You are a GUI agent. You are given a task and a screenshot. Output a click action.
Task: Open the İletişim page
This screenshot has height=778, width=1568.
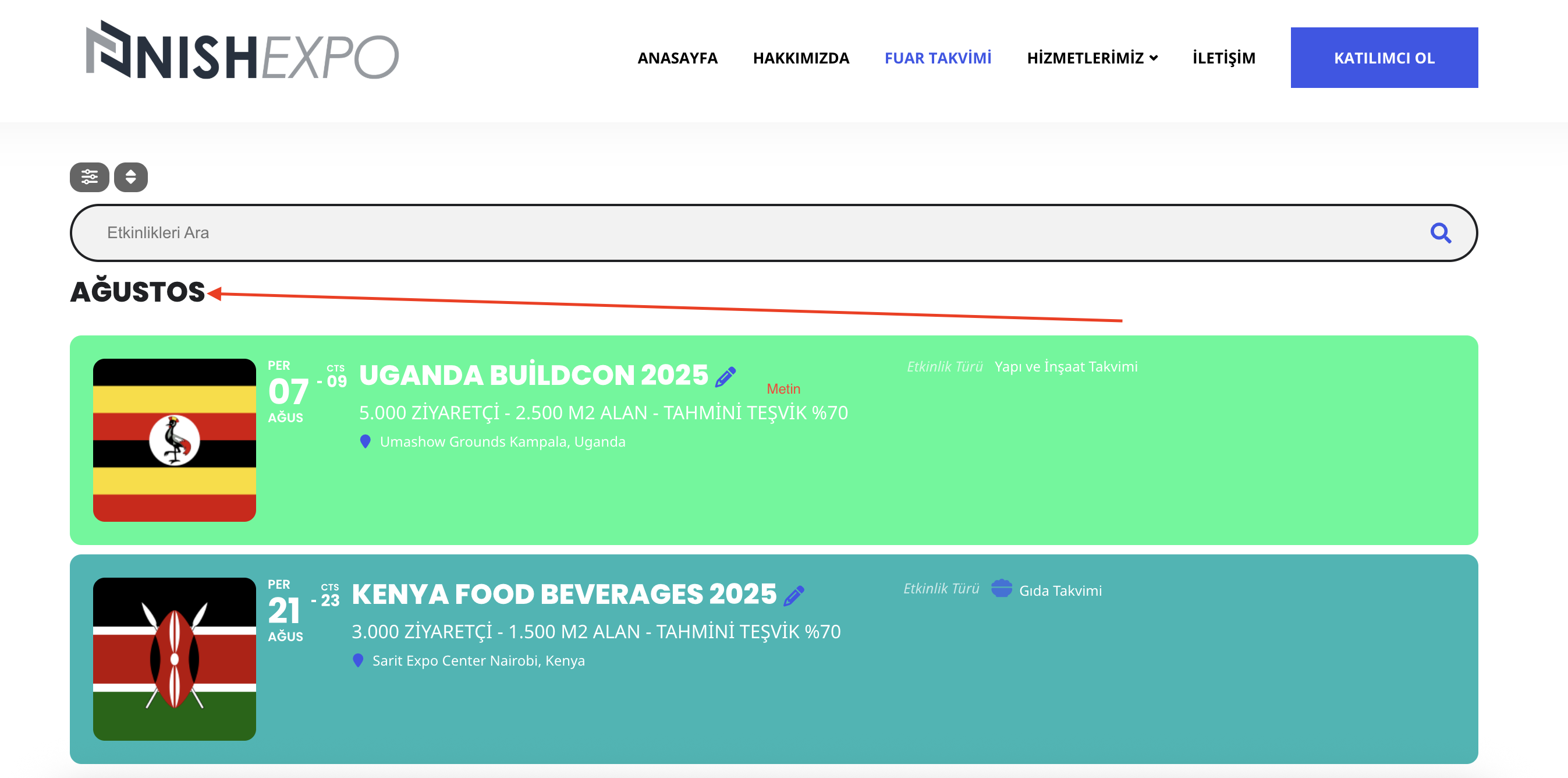click(x=1224, y=58)
